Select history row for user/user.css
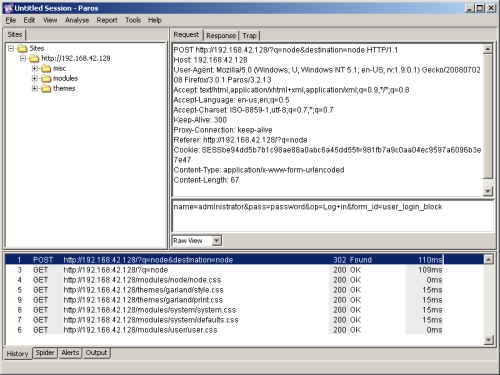Viewport: 500px width, 375px height. 244,330
